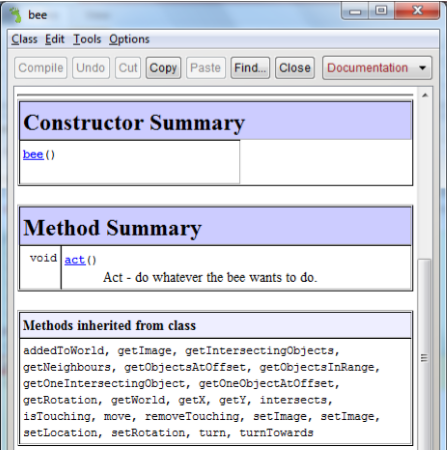Click the Method Summary heading
This screenshot has width=448, height=450.
[x=112, y=228]
